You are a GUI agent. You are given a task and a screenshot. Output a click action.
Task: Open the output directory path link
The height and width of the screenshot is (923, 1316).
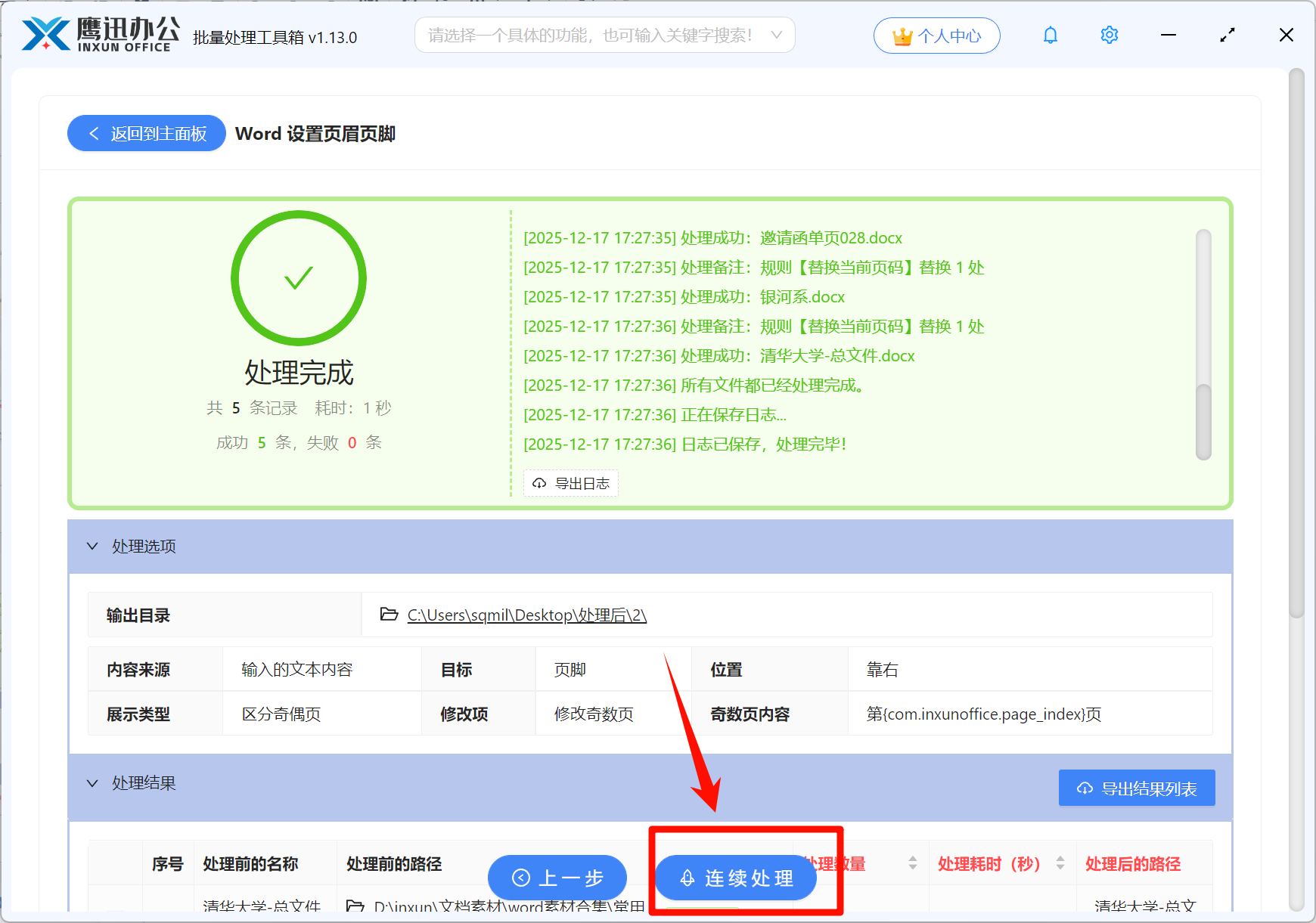click(x=526, y=615)
